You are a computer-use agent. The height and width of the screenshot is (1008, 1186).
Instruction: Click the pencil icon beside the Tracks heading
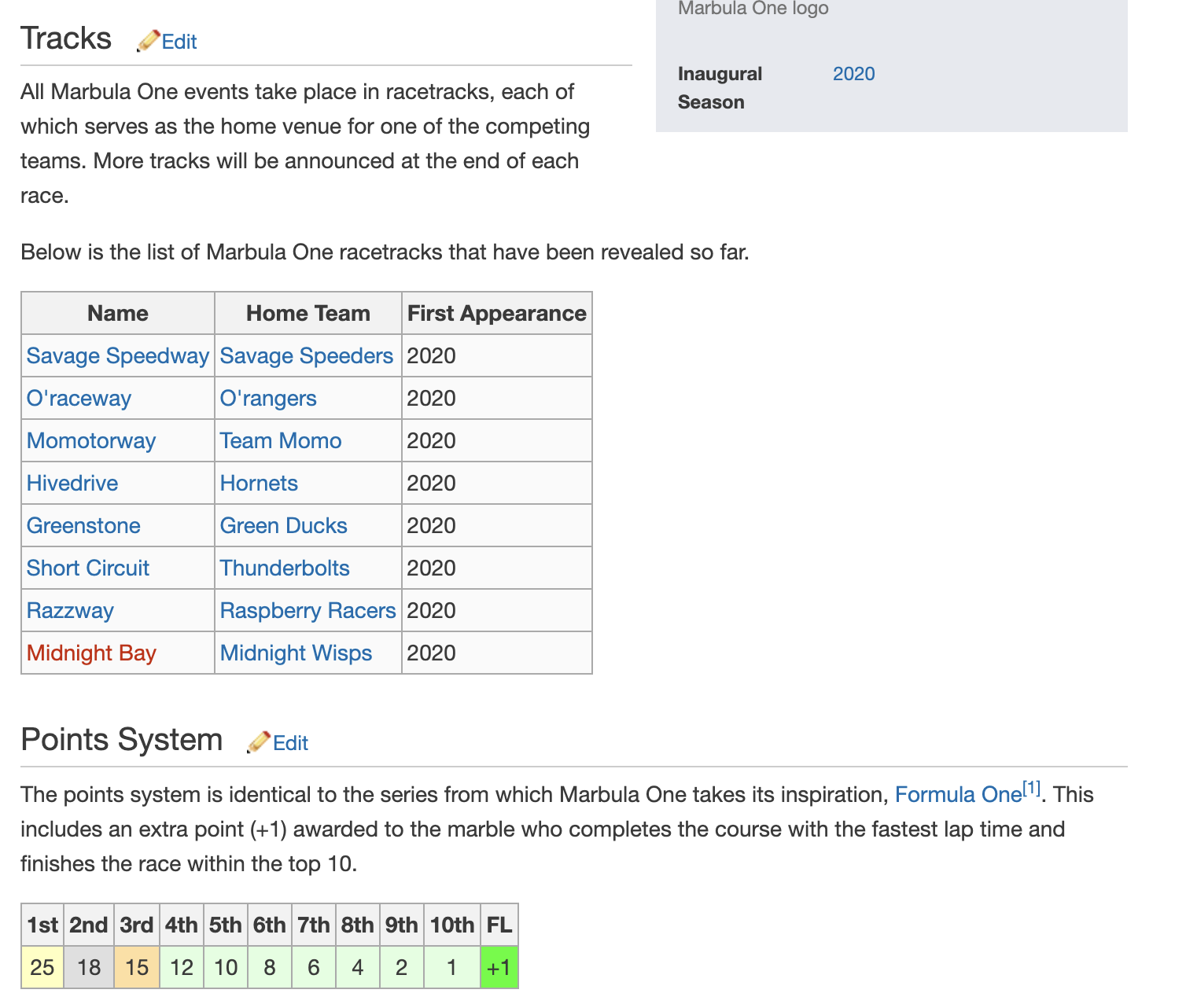point(148,41)
